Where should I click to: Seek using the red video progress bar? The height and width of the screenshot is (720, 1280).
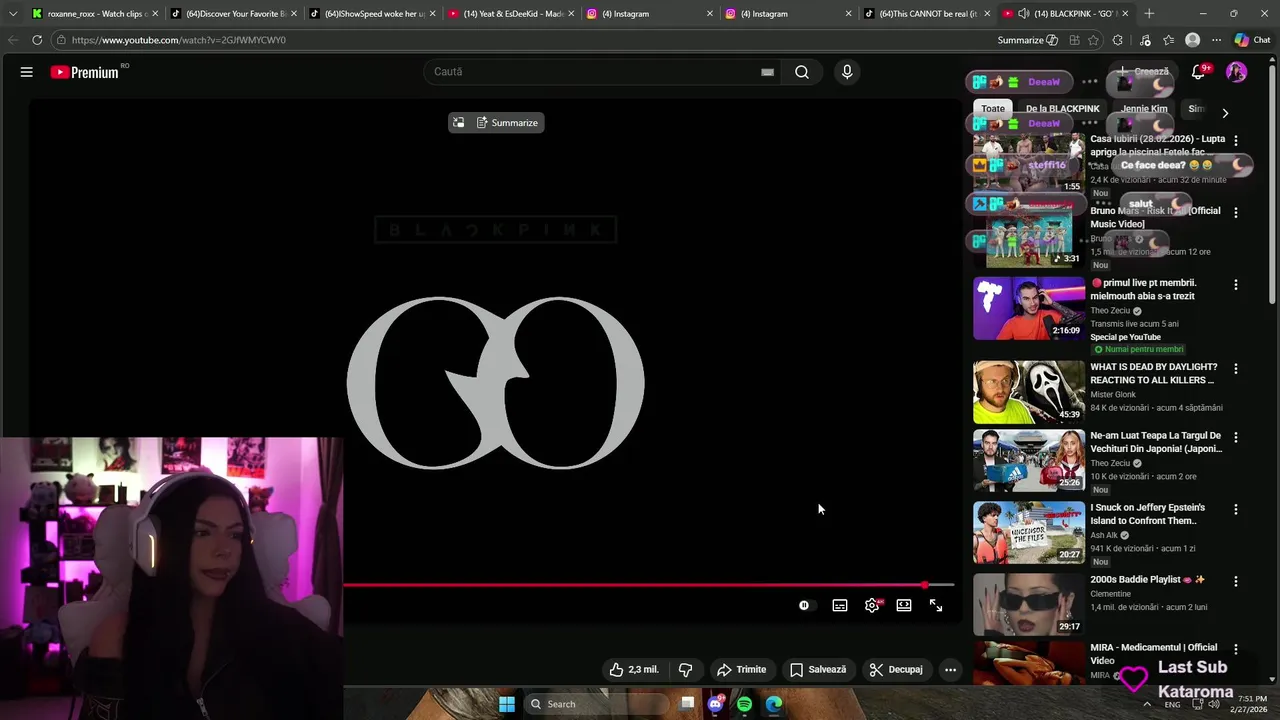pyautogui.click(x=648, y=585)
